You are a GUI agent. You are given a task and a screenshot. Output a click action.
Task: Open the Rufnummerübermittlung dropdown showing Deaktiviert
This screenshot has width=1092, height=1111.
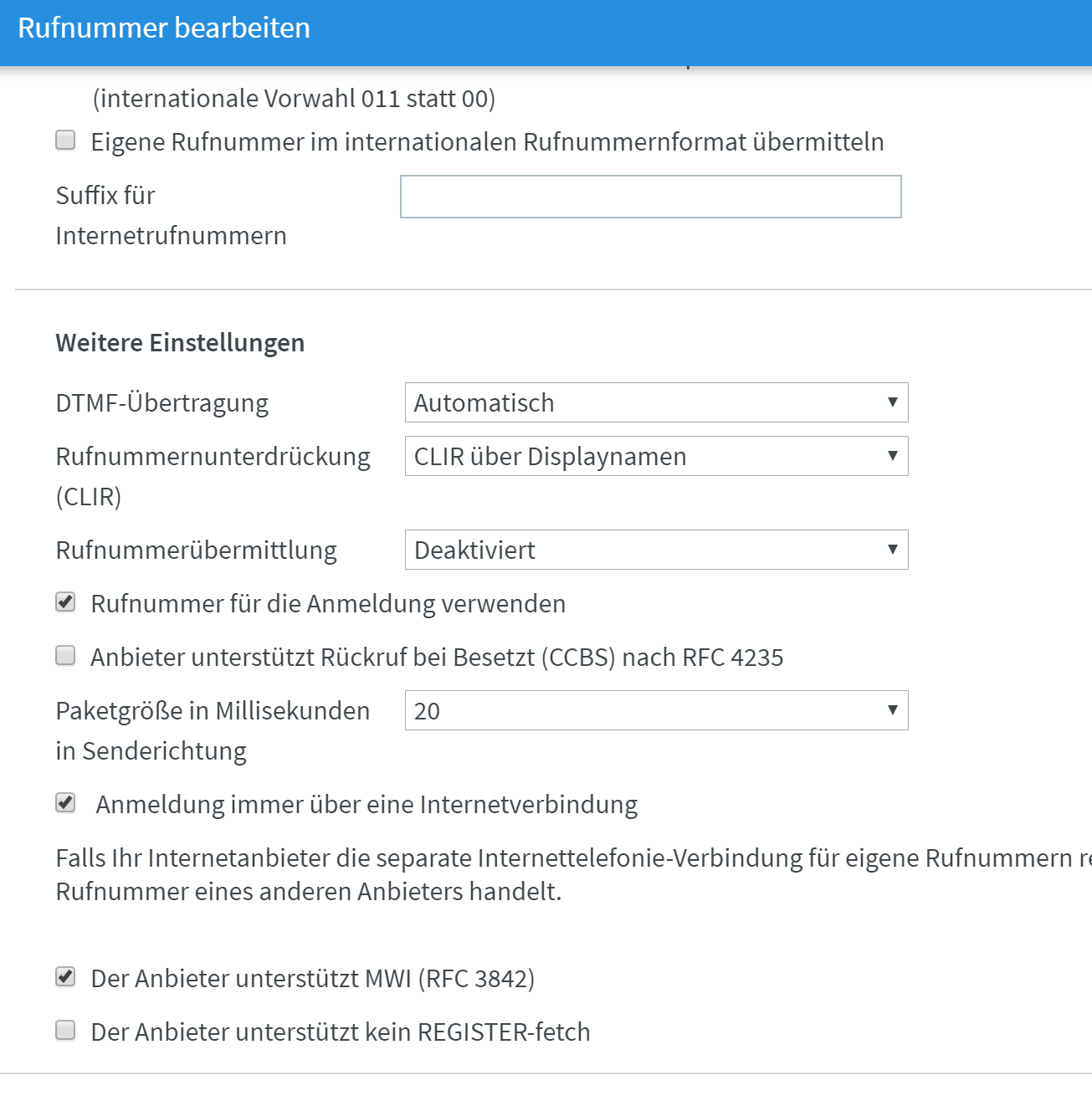coord(656,550)
